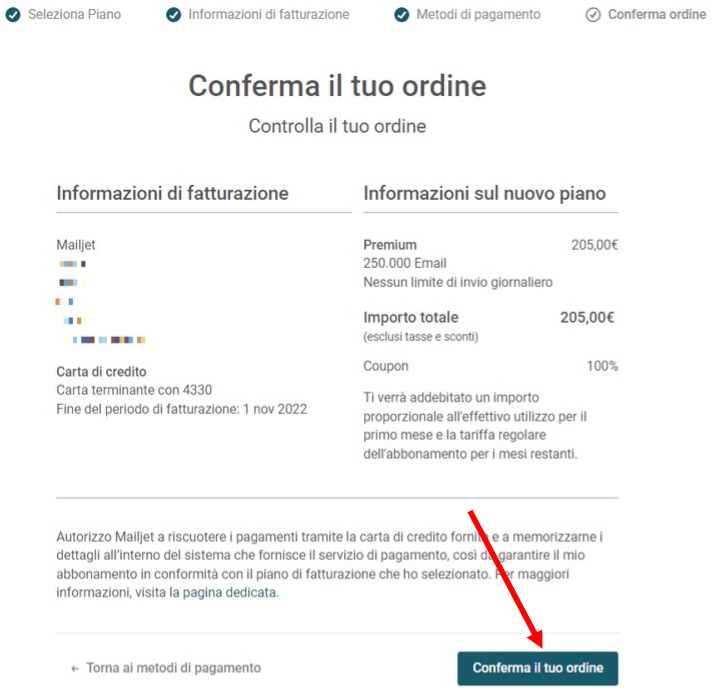
Task: Click the Premium plan name
Action: click(x=390, y=245)
